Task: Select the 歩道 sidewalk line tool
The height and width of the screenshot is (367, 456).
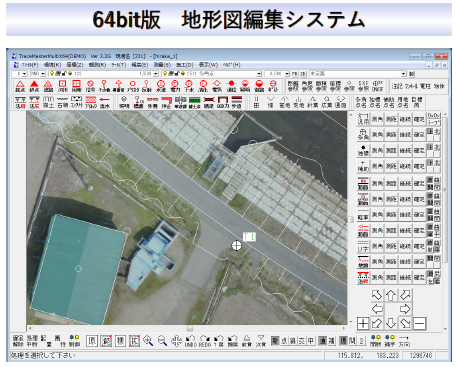Action: pos(237,102)
